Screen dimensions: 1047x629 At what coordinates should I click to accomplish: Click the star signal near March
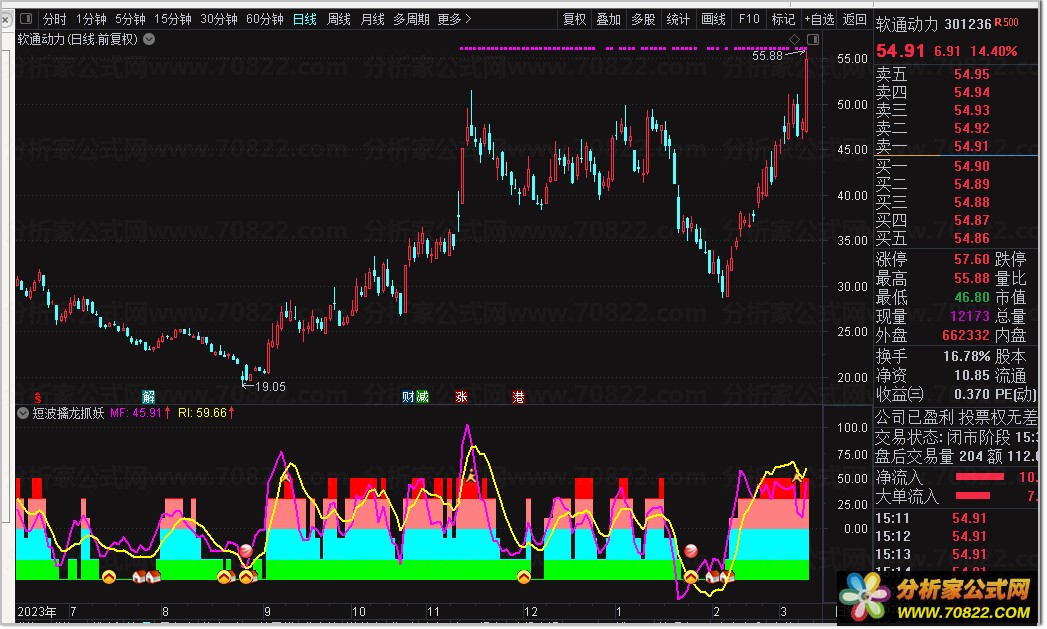798,477
